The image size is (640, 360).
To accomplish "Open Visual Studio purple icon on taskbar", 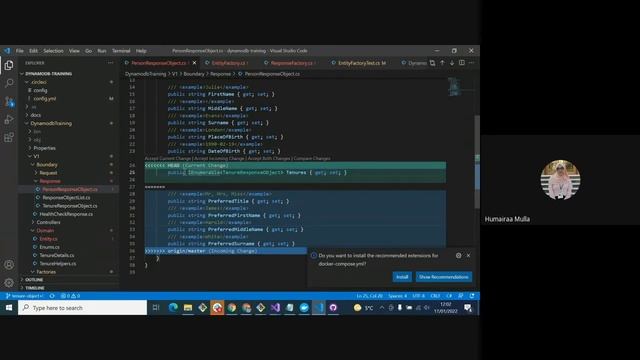I will (x=275, y=308).
